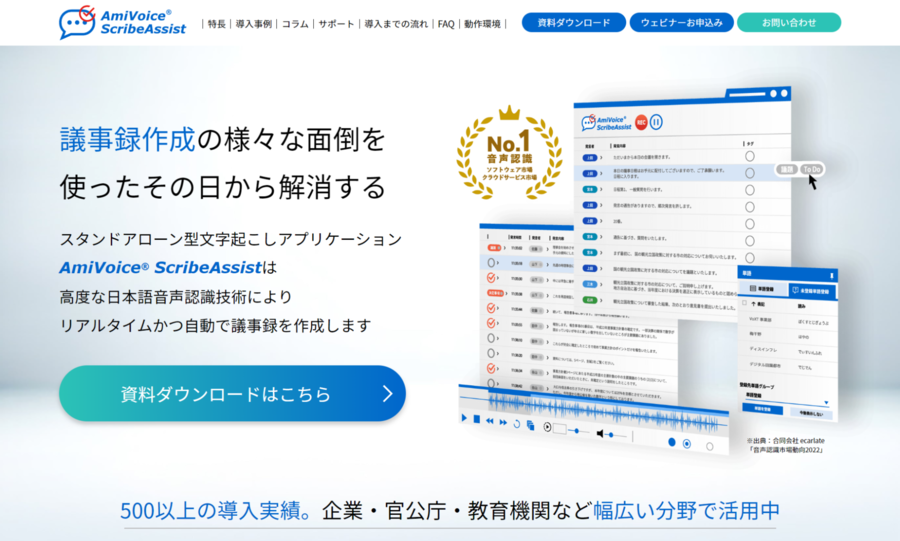Image resolution: width=900 pixels, height=541 pixels.
Task: Select サポート in the top menu
Action: pyautogui.click(x=336, y=23)
